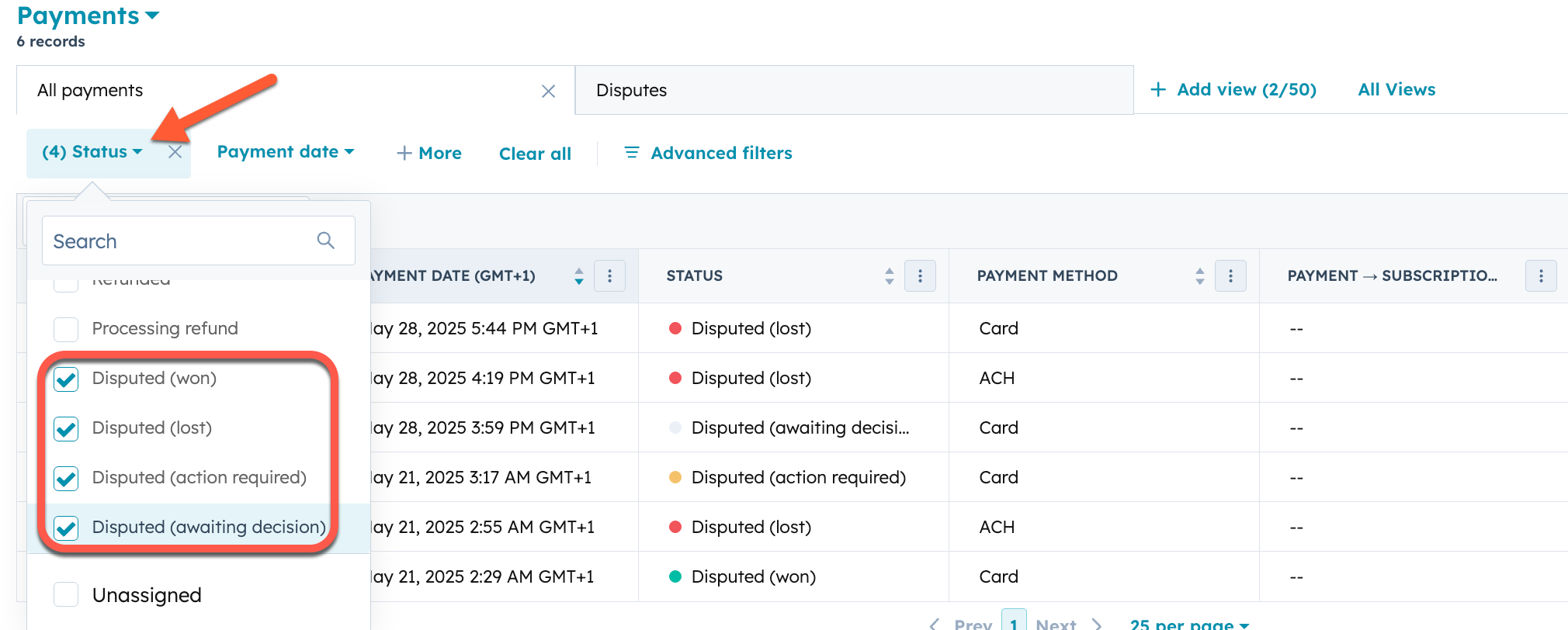The width and height of the screenshot is (1568, 630).
Task: Open All Views link
Action: [x=1396, y=89]
